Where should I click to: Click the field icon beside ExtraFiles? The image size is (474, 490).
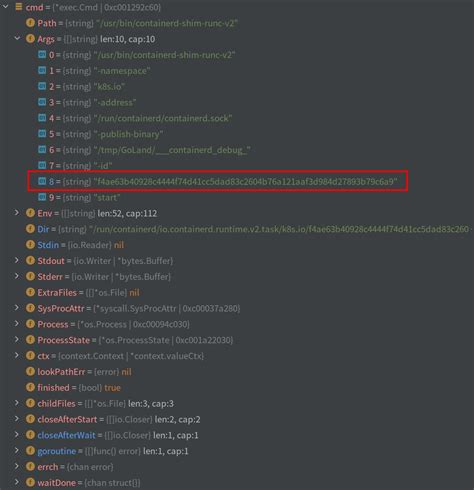pyautogui.click(x=30, y=292)
